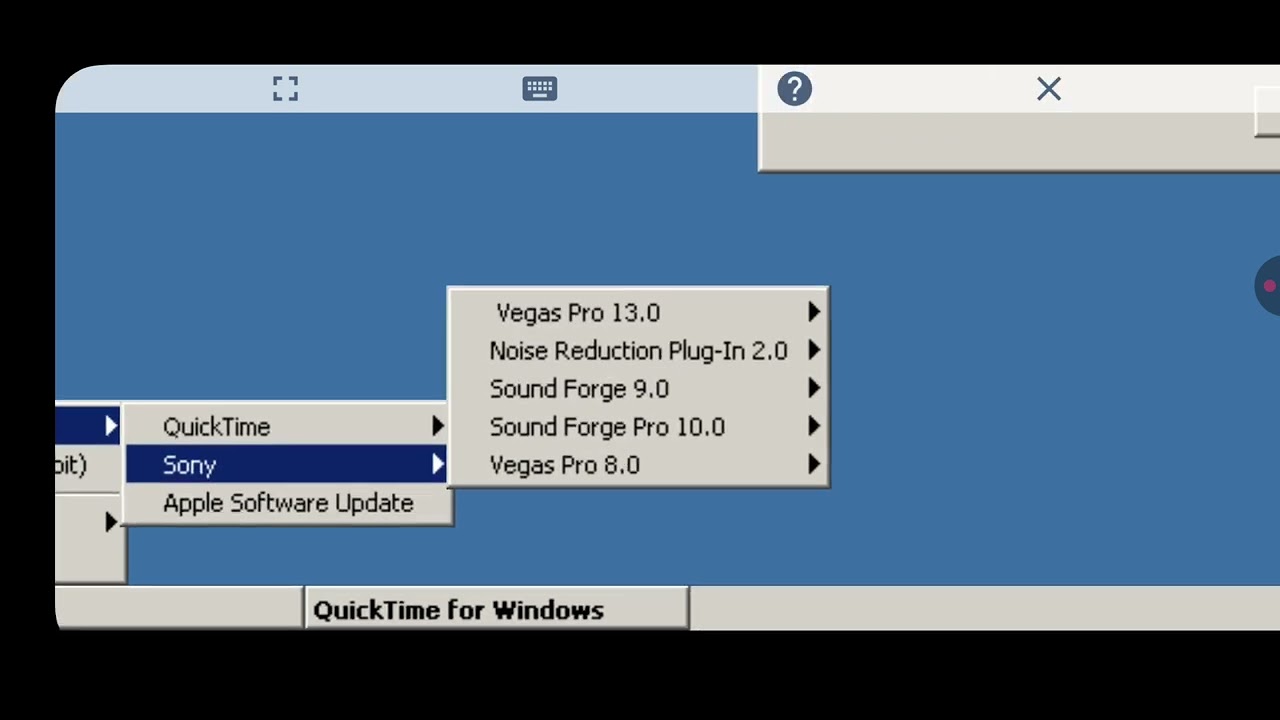Expand arrow beside Sony
This screenshot has height=720, width=1280.
(x=438, y=465)
